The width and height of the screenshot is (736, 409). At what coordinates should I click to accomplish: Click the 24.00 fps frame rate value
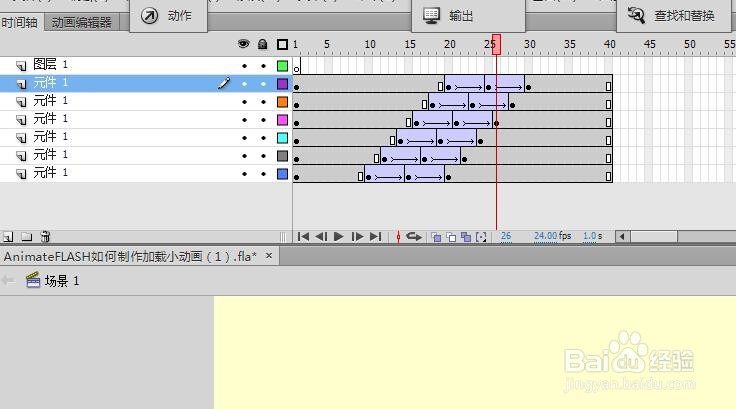(545, 236)
